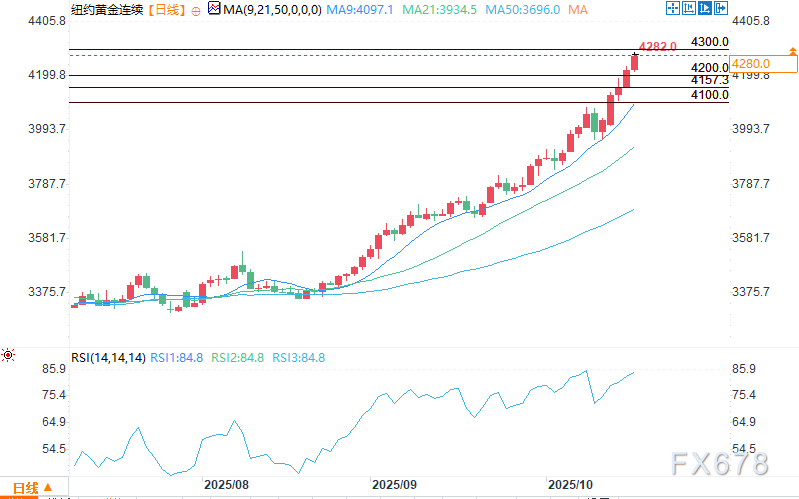
Task: Select the 日线 tab at bottom left
Action: (24, 489)
